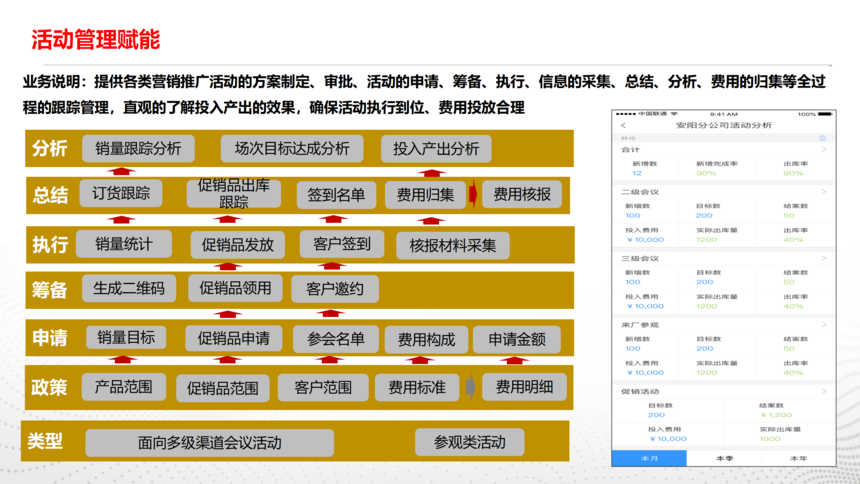Viewport: 860px width, 484px height.
Task: Expand the 三级会议 section chevron
Action: click(x=823, y=258)
